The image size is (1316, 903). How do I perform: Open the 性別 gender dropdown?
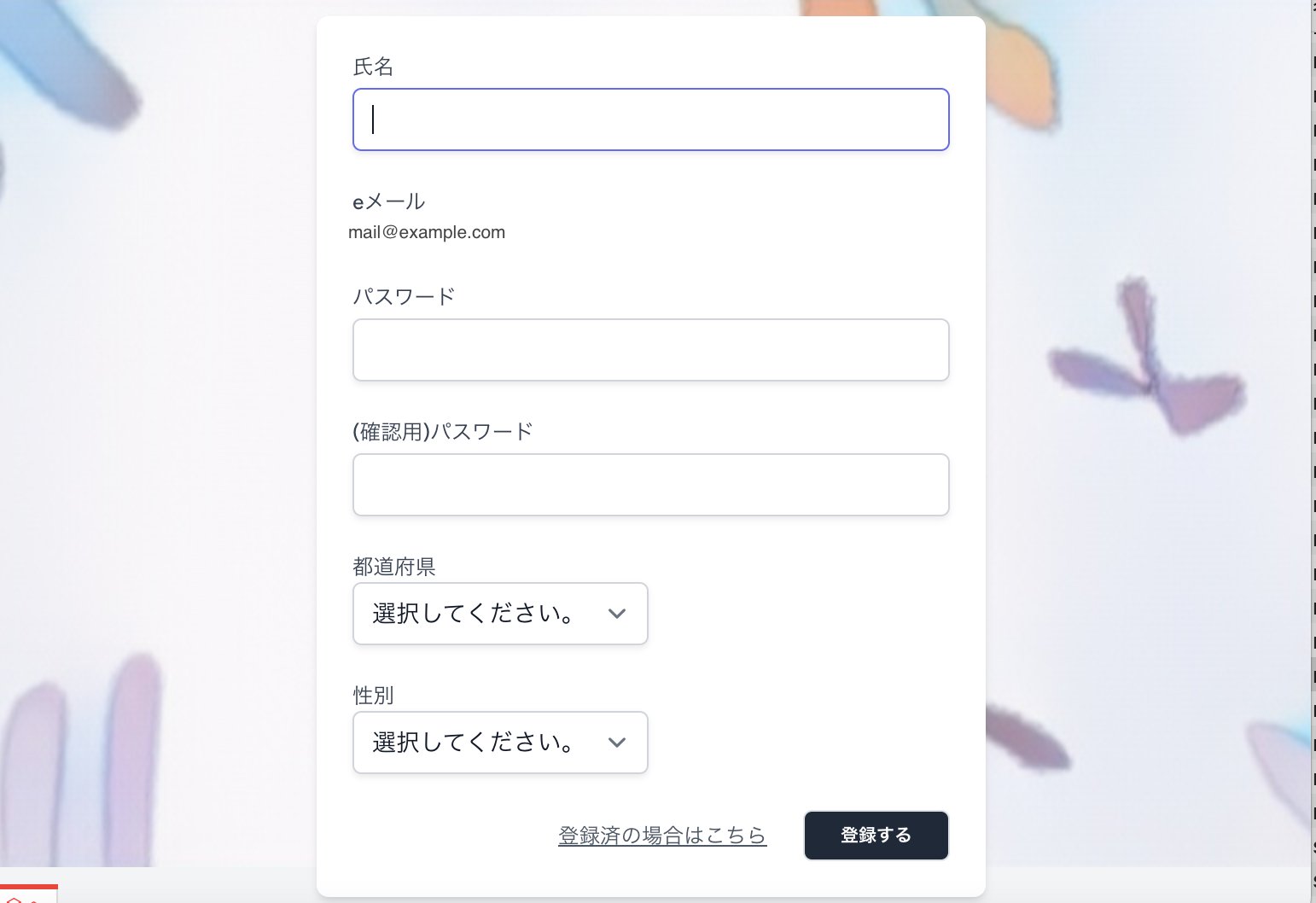500,743
